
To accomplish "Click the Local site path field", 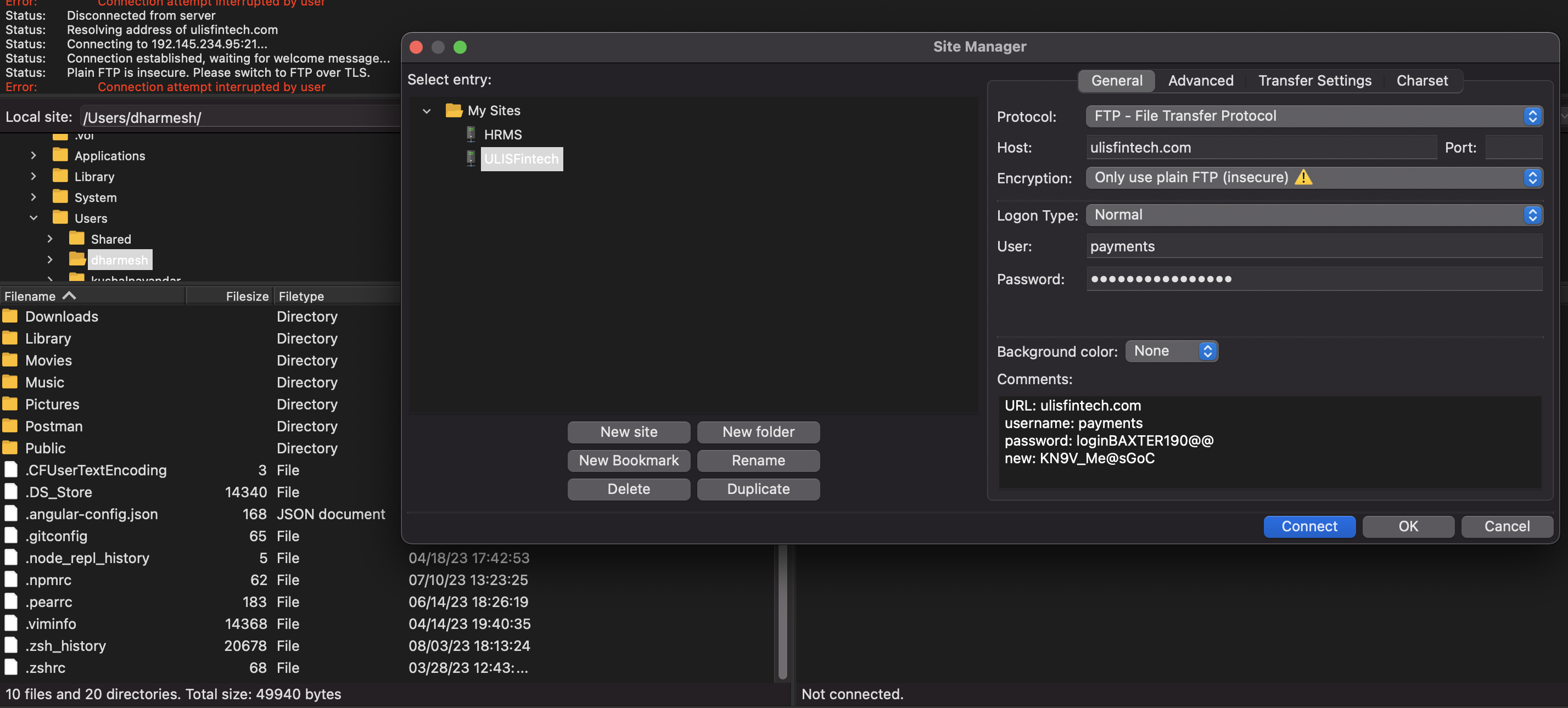I will [240, 117].
